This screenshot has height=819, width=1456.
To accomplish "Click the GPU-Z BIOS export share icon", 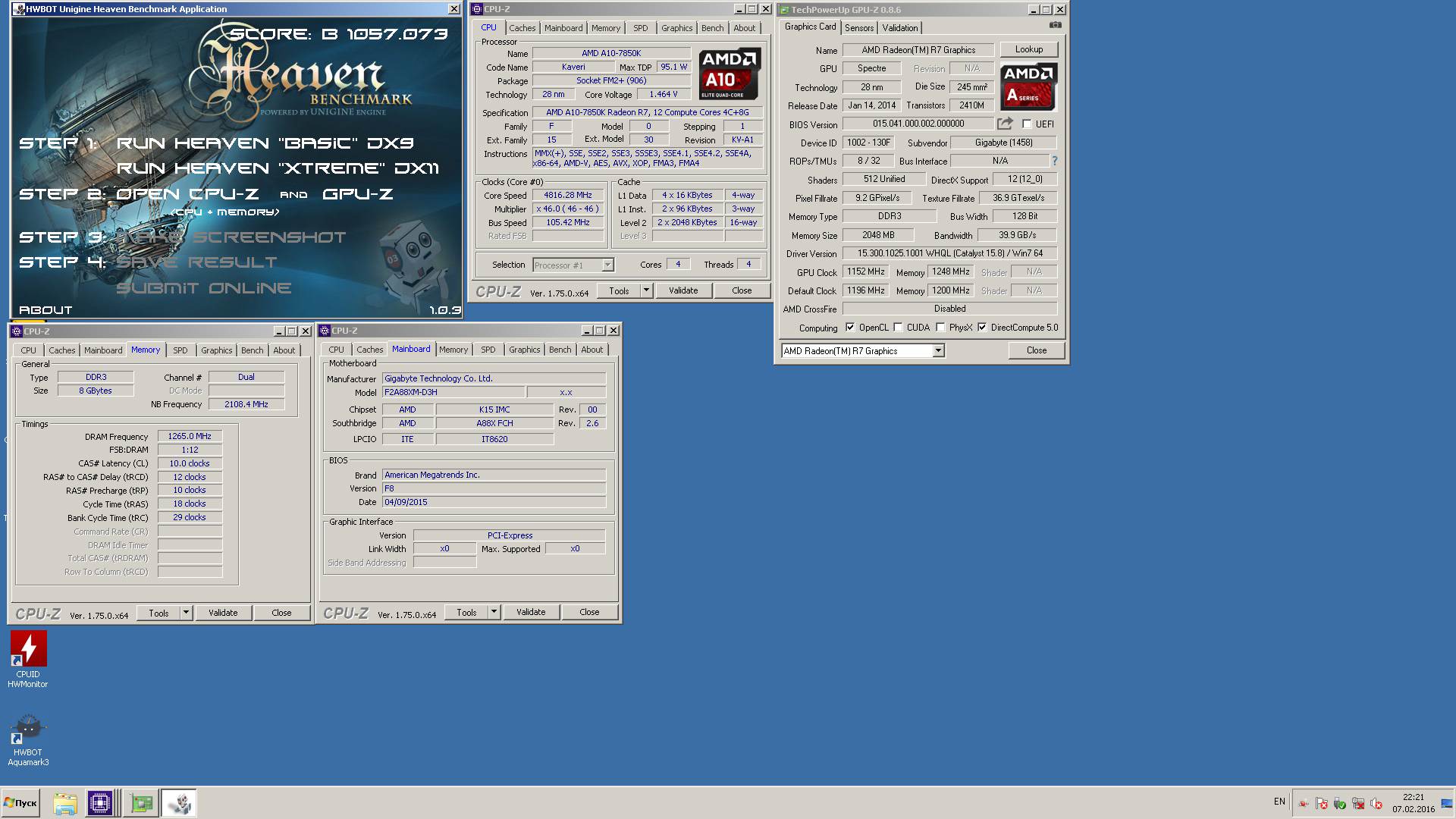I will coord(1005,124).
